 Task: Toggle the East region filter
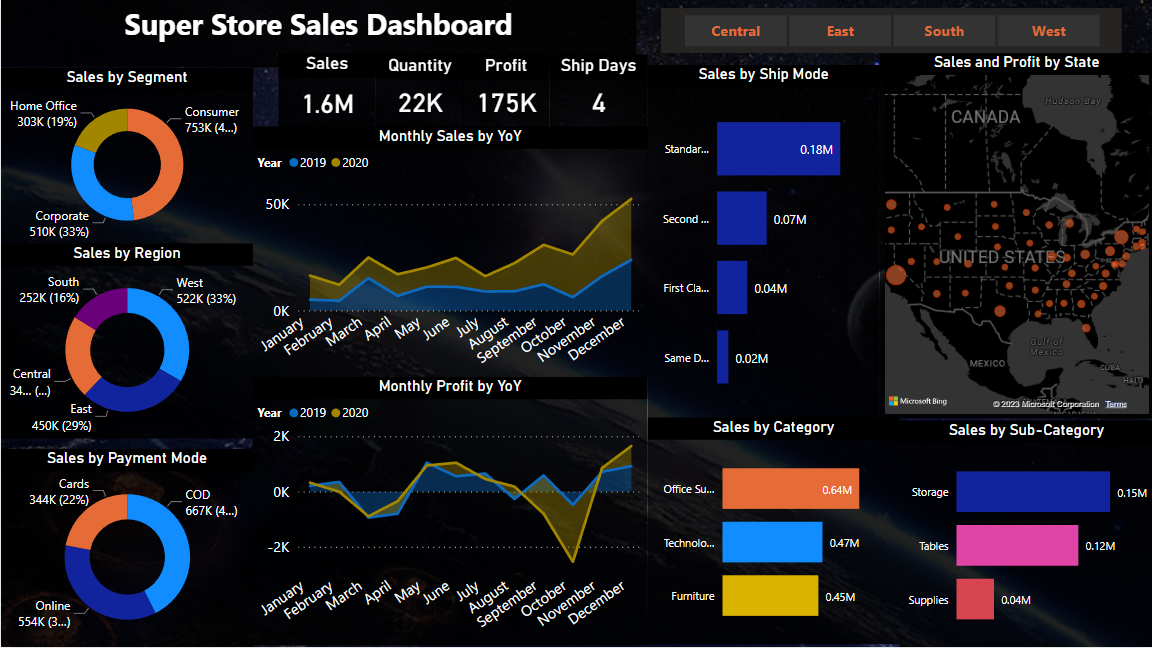[839, 31]
